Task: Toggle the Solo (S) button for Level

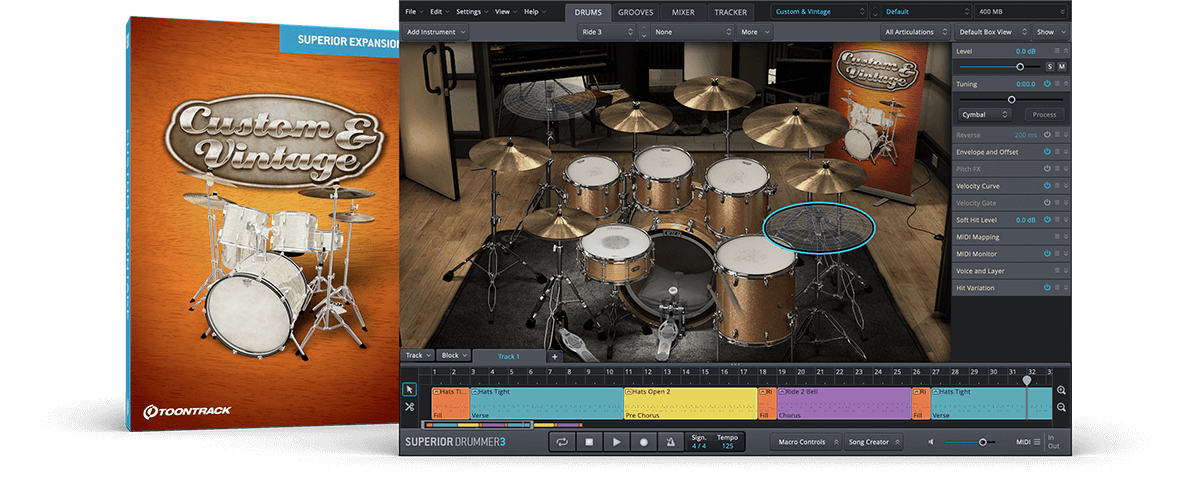Action: tap(1049, 67)
